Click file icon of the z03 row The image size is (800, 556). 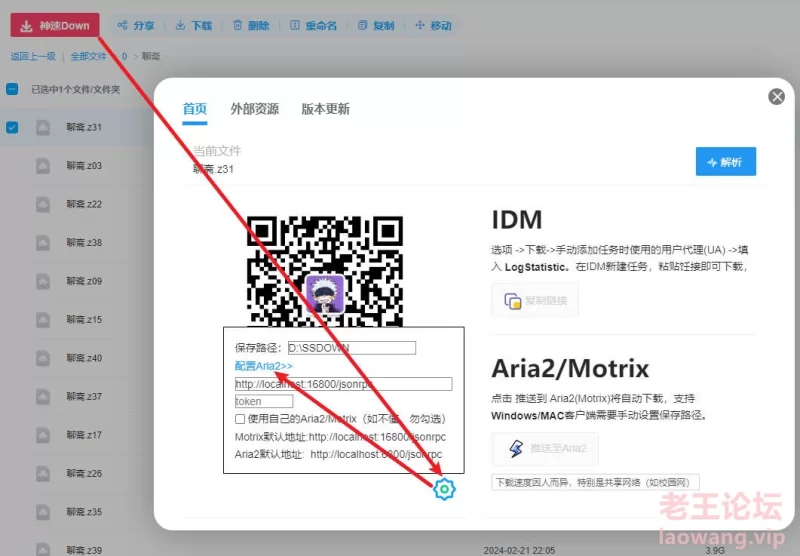(43, 166)
